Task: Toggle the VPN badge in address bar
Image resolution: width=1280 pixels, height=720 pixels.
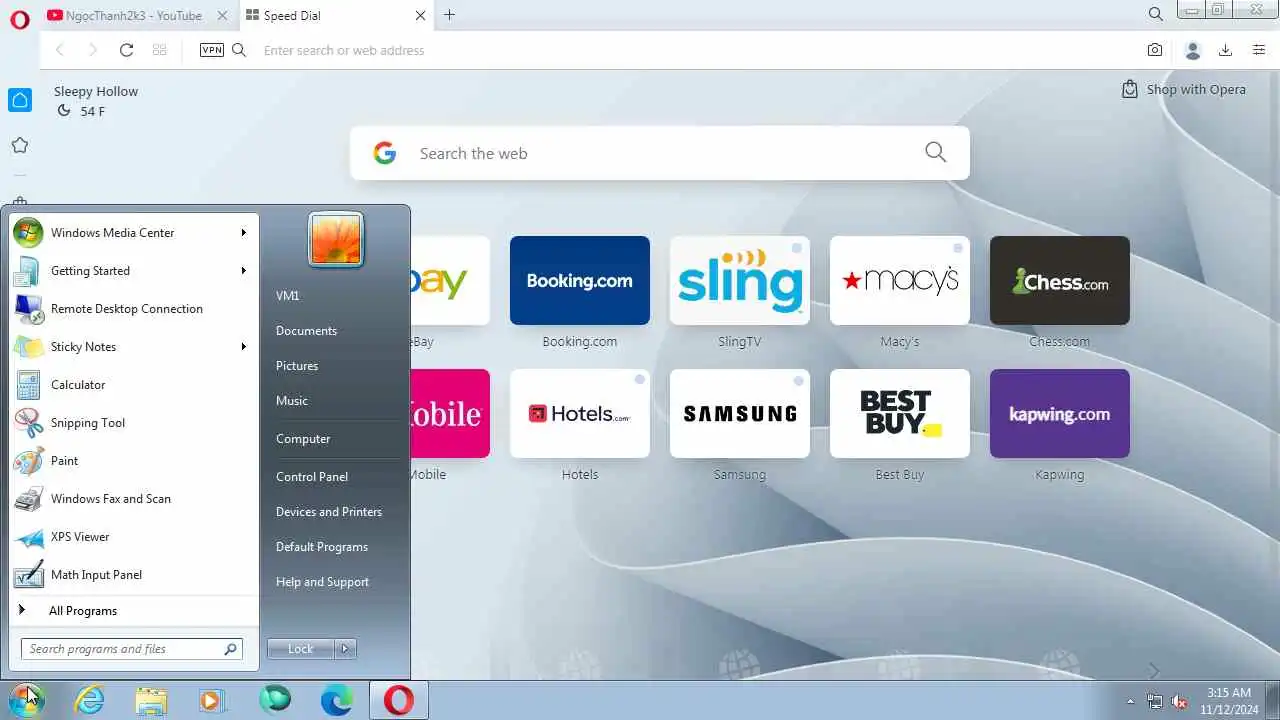Action: click(212, 50)
